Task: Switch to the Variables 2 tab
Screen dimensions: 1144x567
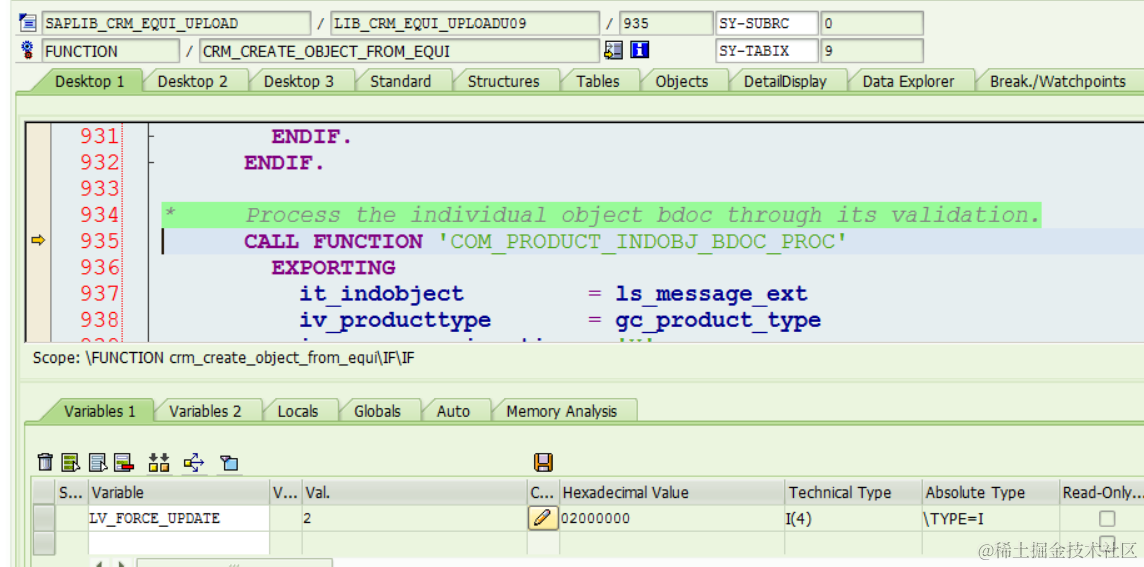Action: tap(205, 411)
